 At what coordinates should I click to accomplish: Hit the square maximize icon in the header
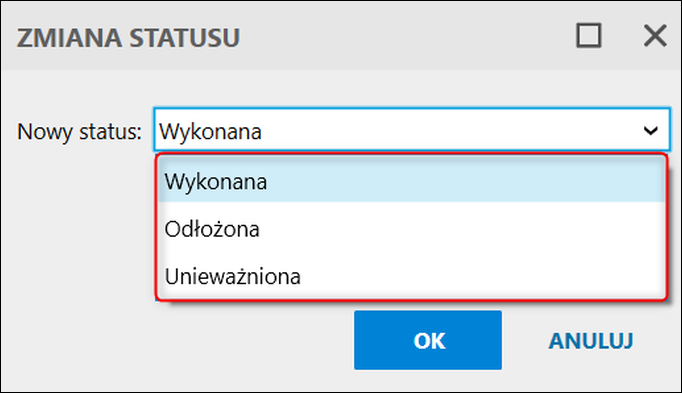(x=589, y=36)
